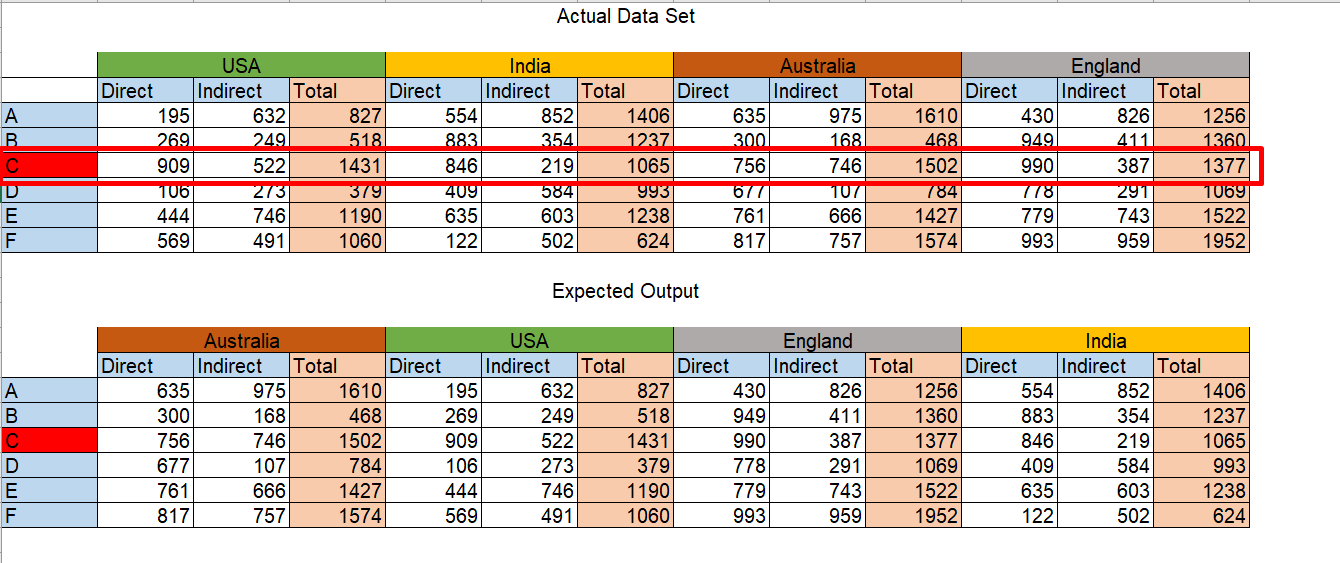Screen dimensions: 1340x563
Task: Click England Indirect 743 in Expected Output row E
Action: coord(817,490)
